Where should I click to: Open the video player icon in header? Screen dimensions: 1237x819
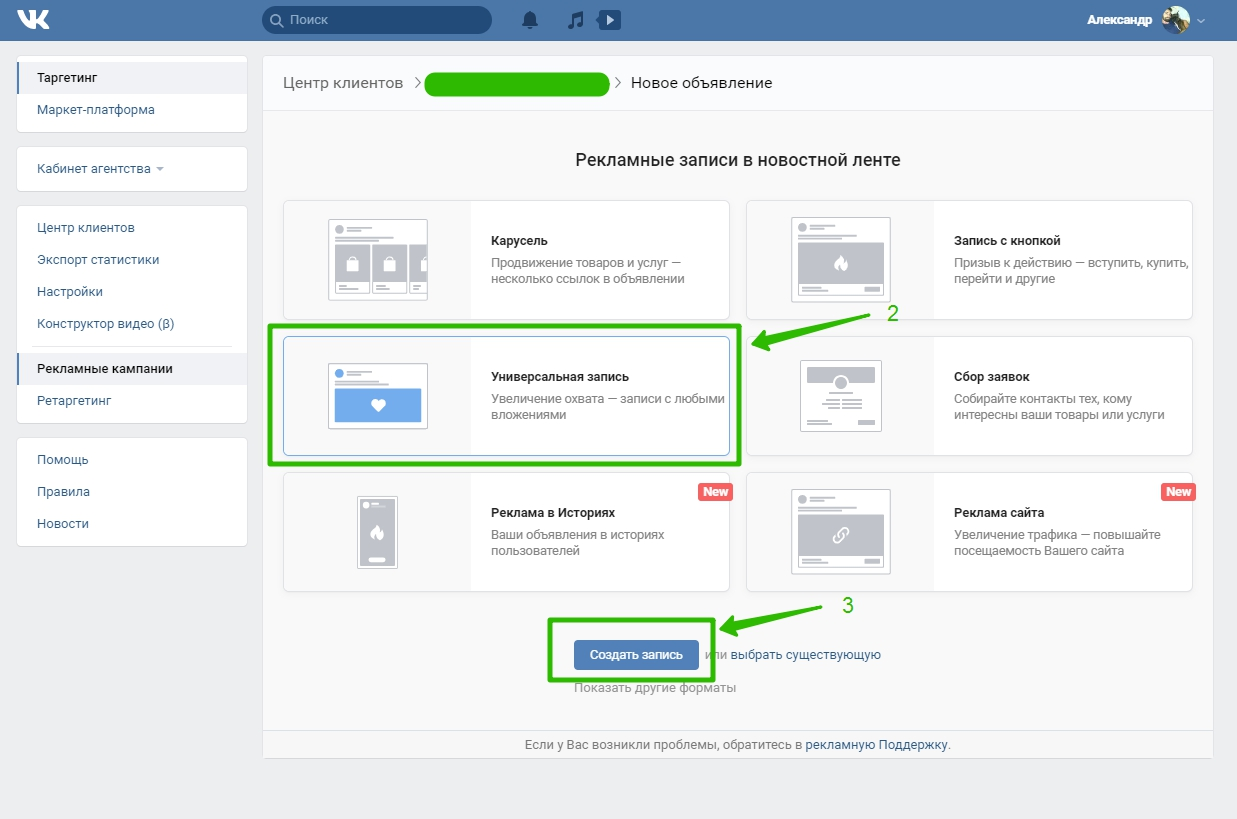tap(609, 20)
